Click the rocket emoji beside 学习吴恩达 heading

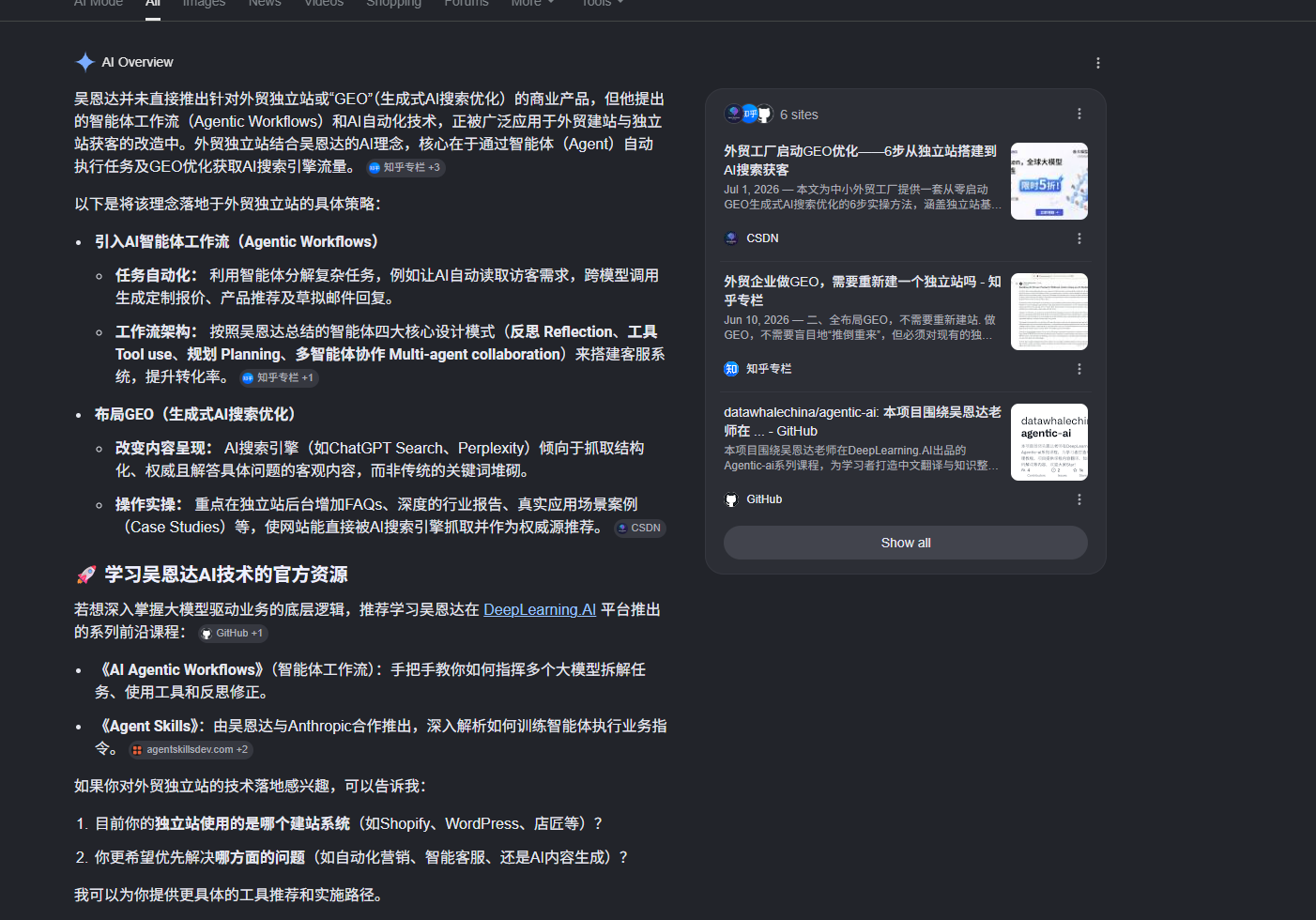[x=86, y=575]
